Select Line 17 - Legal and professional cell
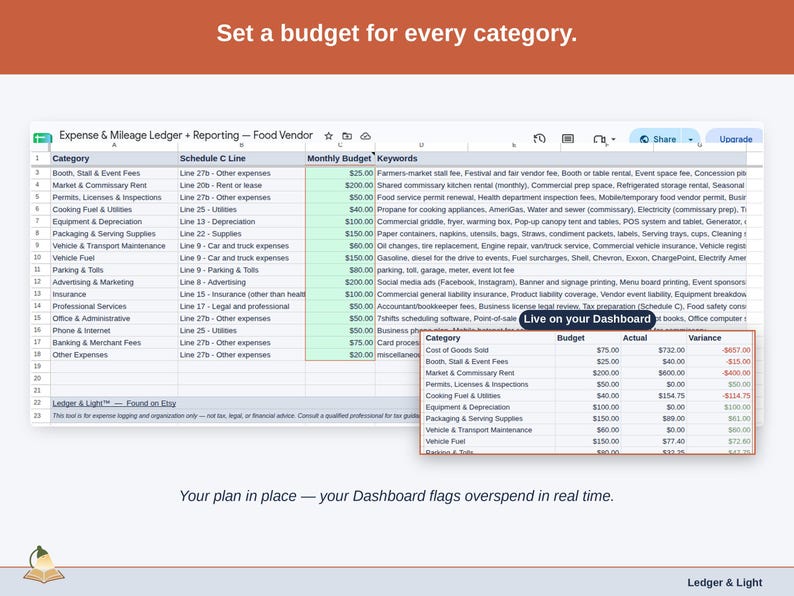This screenshot has width=794, height=596. click(x=242, y=306)
